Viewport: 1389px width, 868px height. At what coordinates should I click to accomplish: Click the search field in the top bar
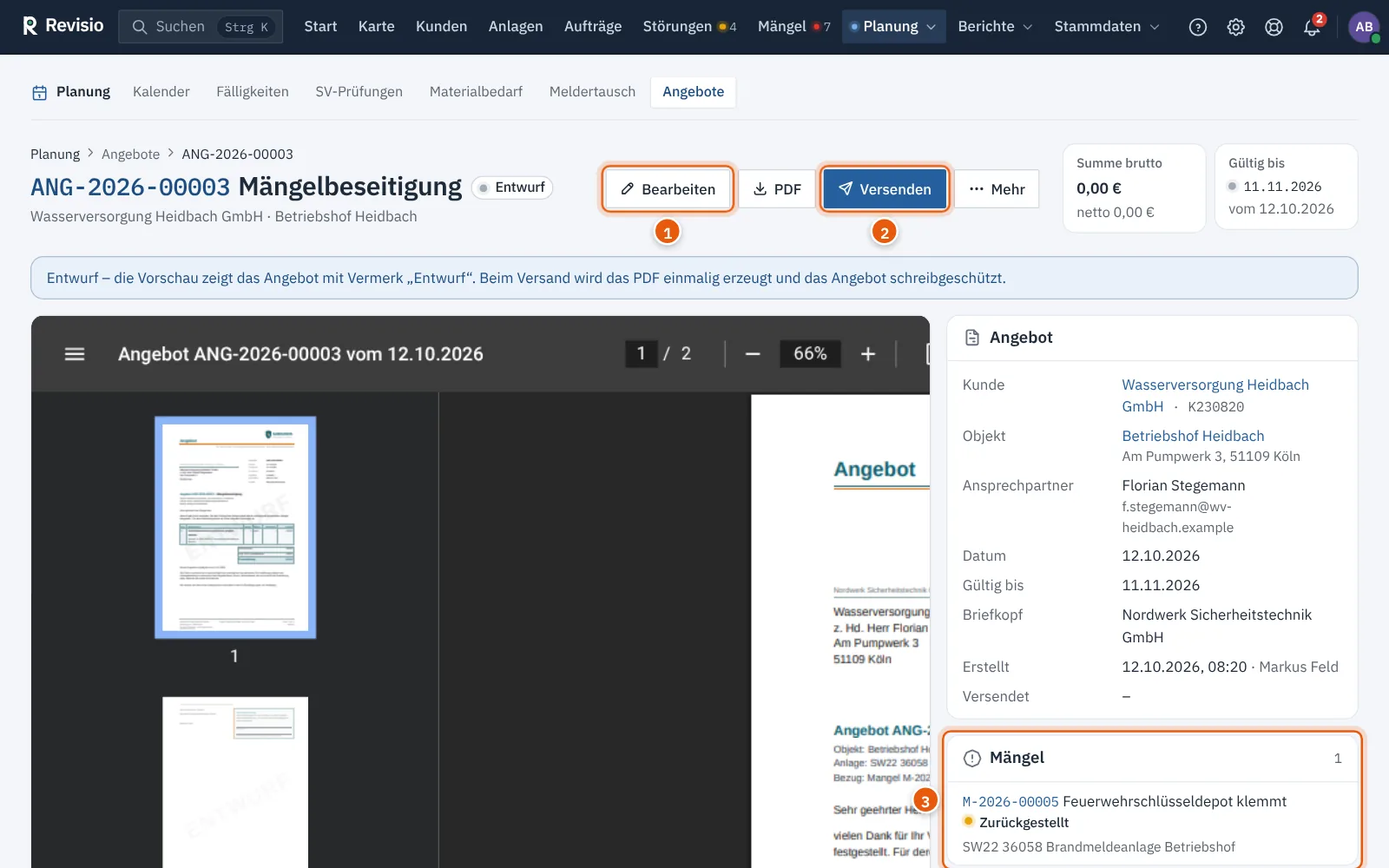click(201, 27)
